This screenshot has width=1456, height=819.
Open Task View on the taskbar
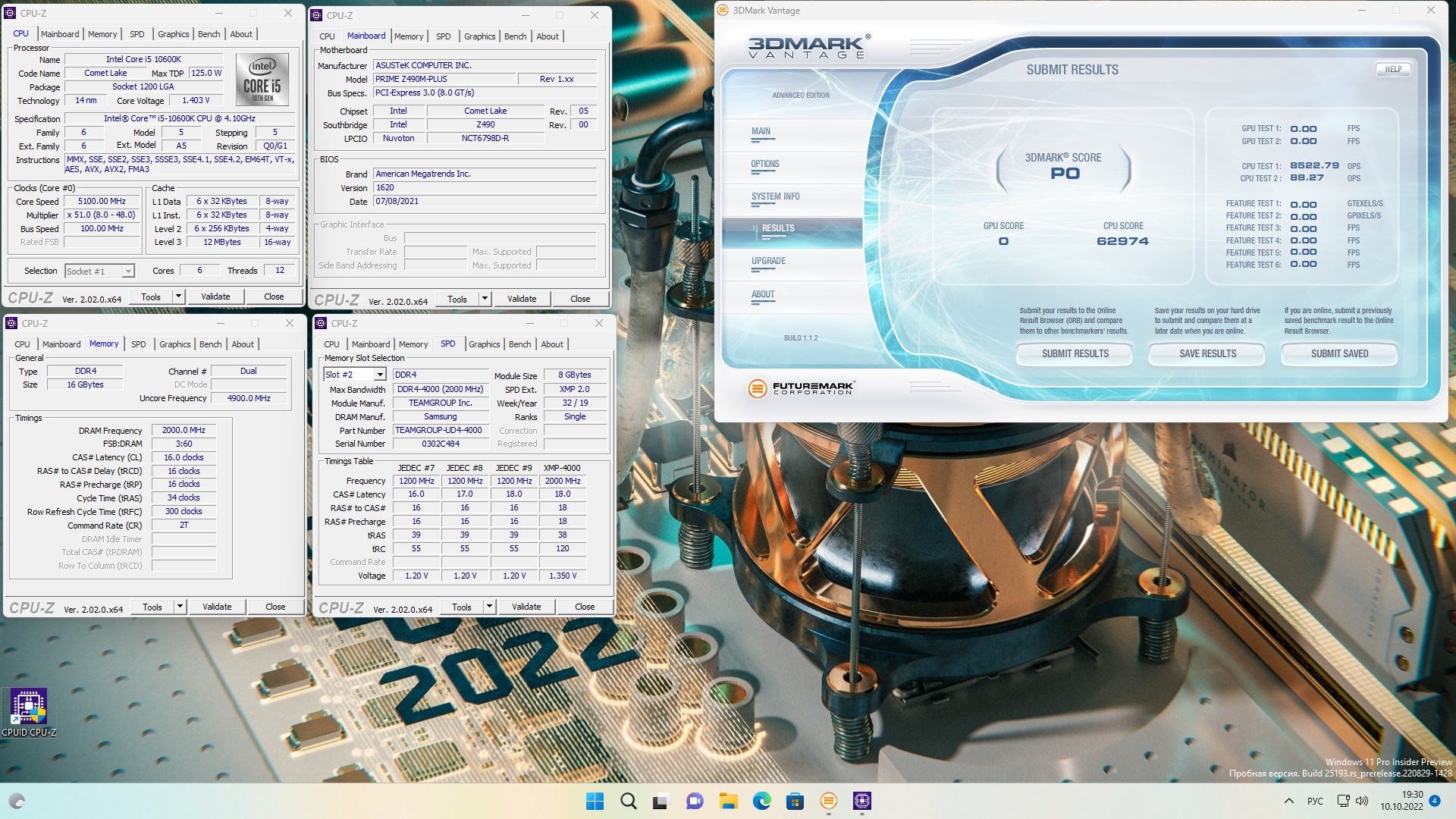pos(662,801)
